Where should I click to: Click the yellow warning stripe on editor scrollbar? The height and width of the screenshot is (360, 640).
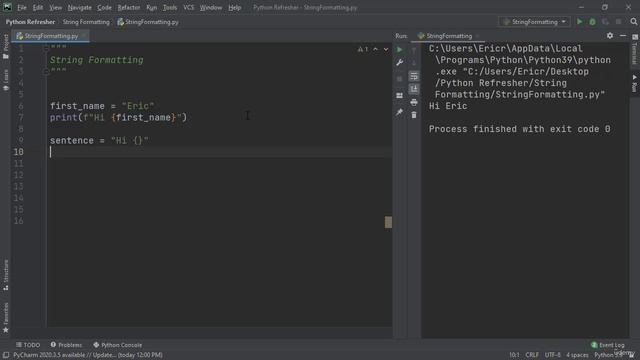388,222
